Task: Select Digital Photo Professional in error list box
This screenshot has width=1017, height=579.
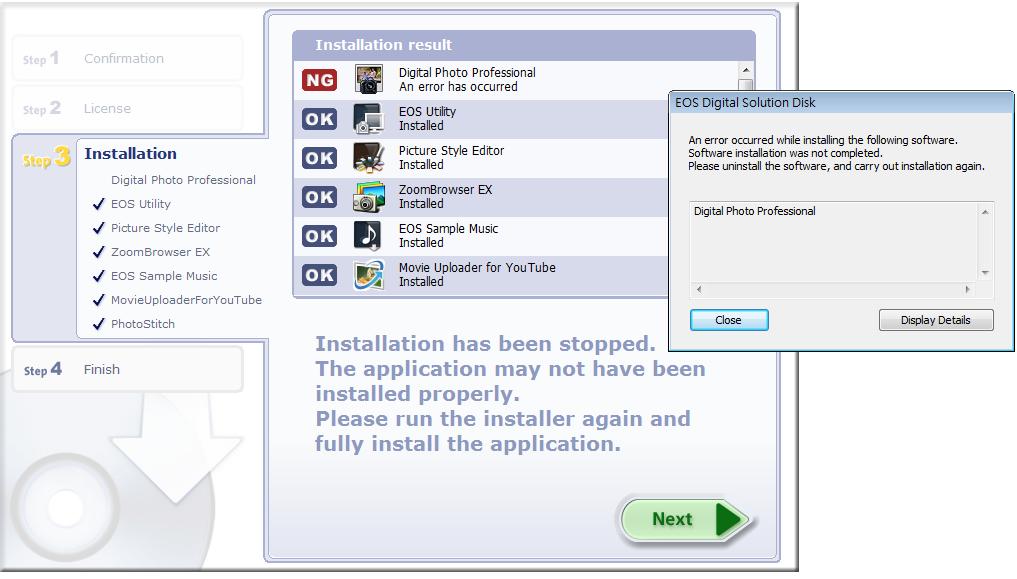Action: [754, 211]
